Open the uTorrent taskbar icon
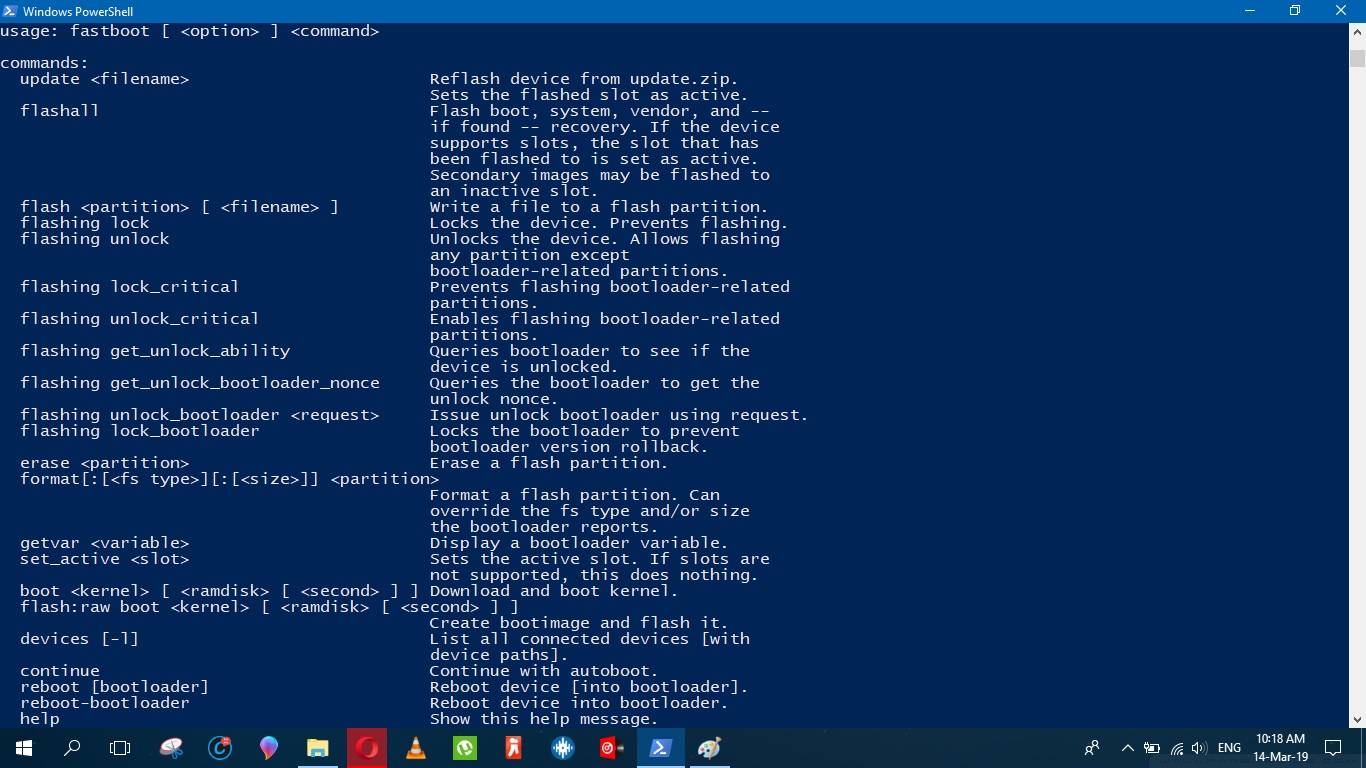1366x768 pixels. pyautogui.click(x=464, y=747)
